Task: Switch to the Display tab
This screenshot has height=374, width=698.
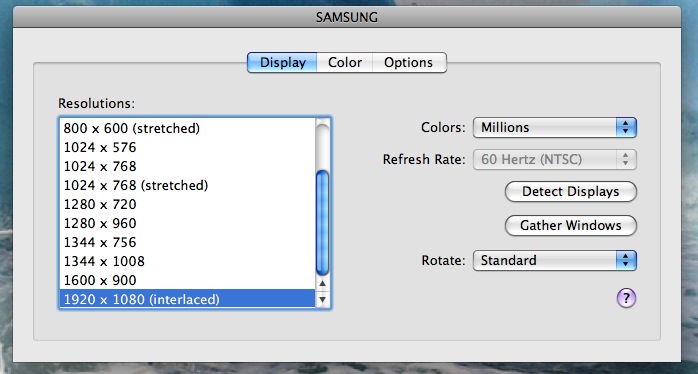Action: (x=282, y=62)
